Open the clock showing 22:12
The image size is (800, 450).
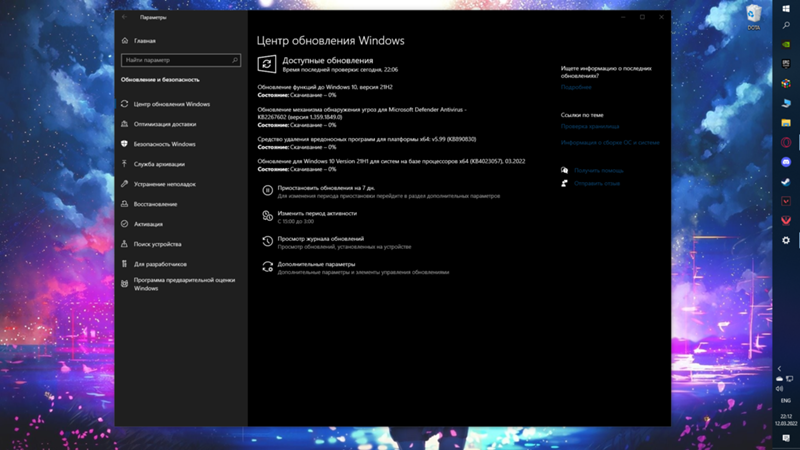coord(786,420)
